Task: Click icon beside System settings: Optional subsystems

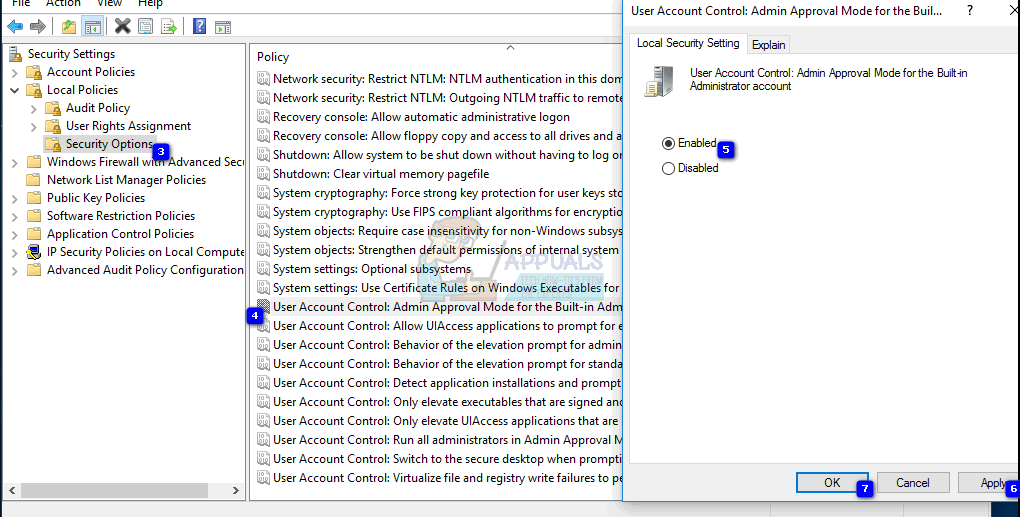Action: [263, 269]
